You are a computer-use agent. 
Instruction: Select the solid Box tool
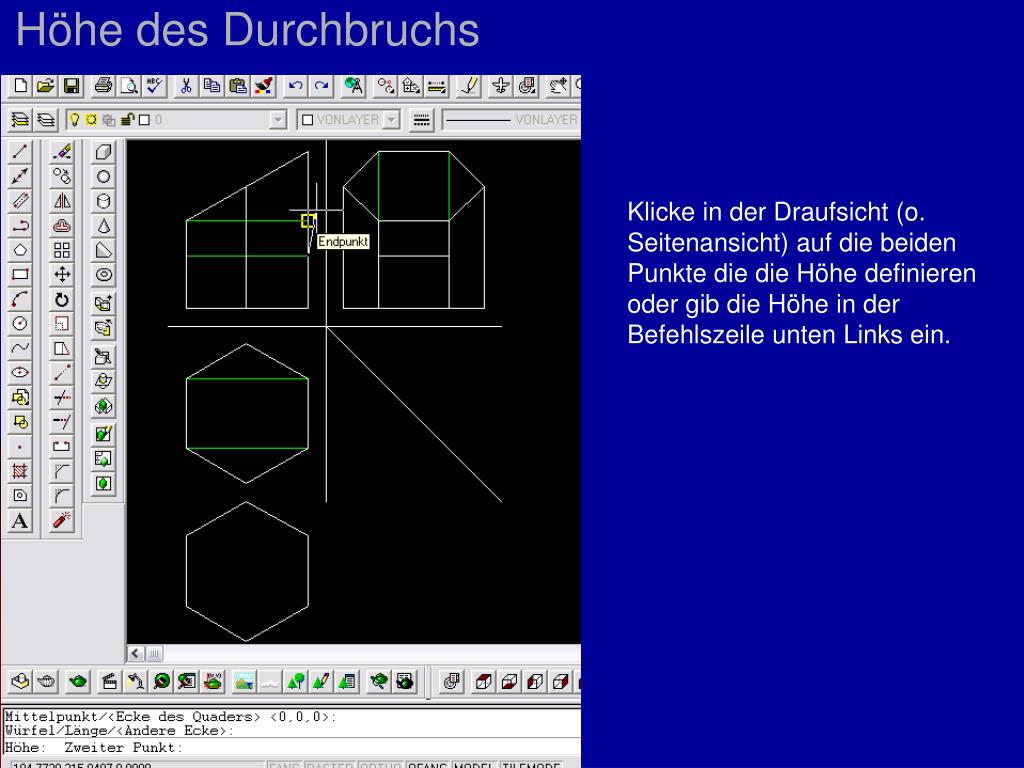point(103,152)
